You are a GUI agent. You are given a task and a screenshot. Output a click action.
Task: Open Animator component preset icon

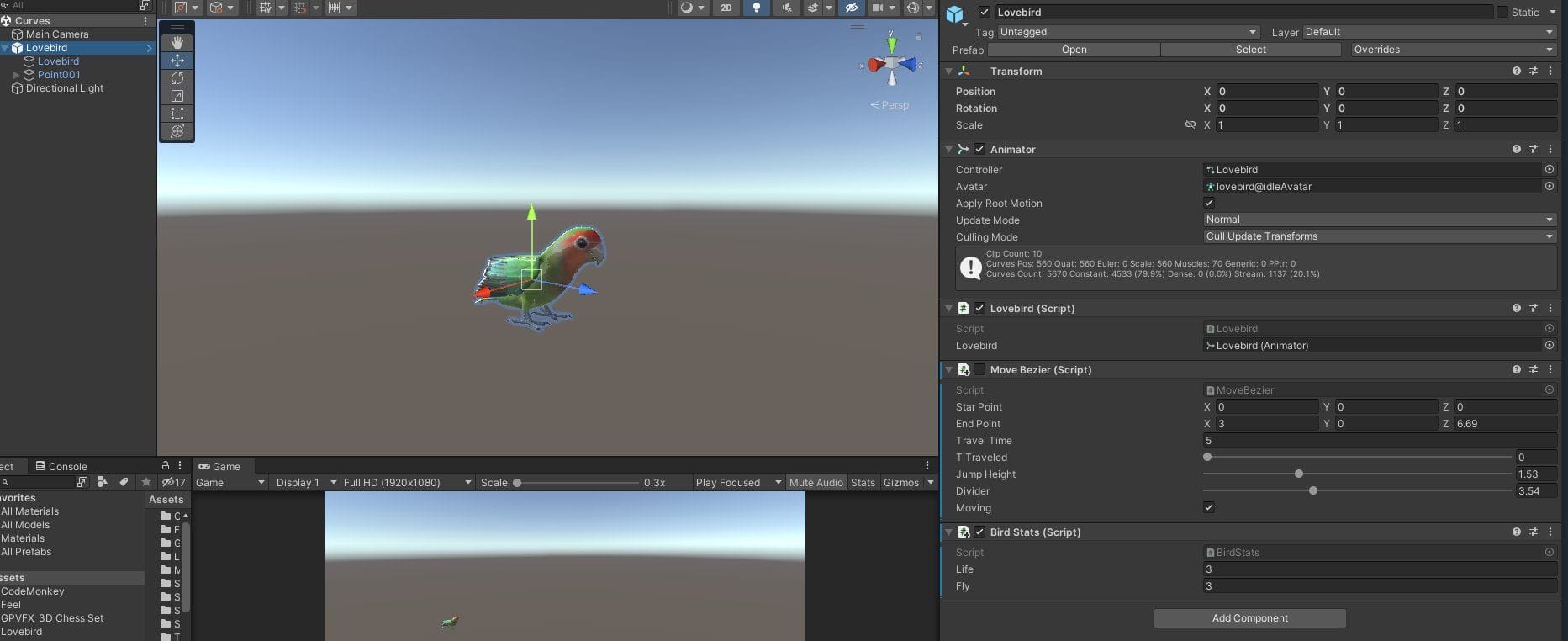pyautogui.click(x=1533, y=149)
